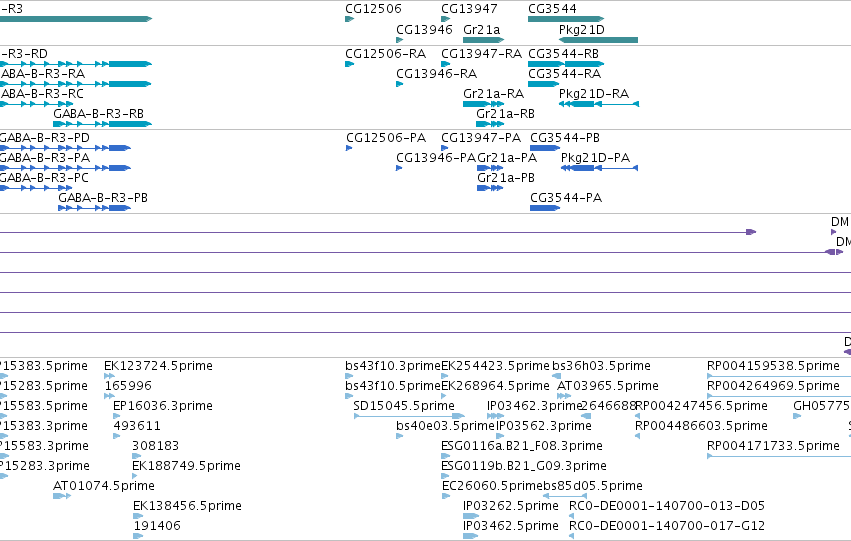
Task: Click transcript CG3544-RB label
Action: (x=563, y=54)
